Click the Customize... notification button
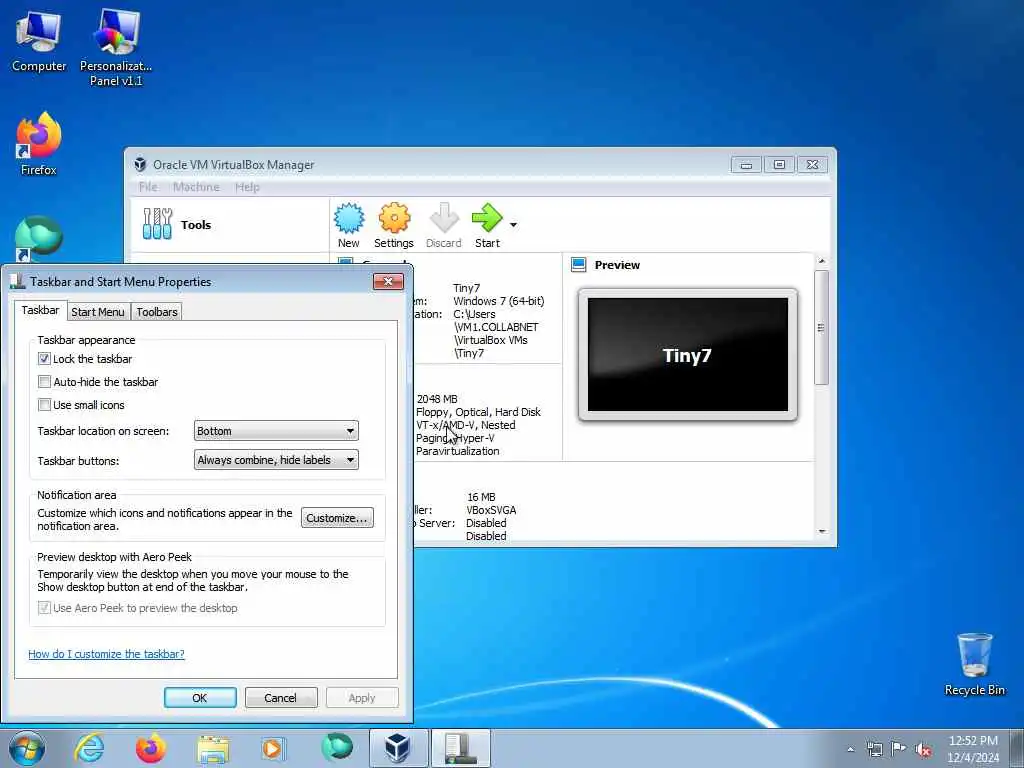 (337, 518)
